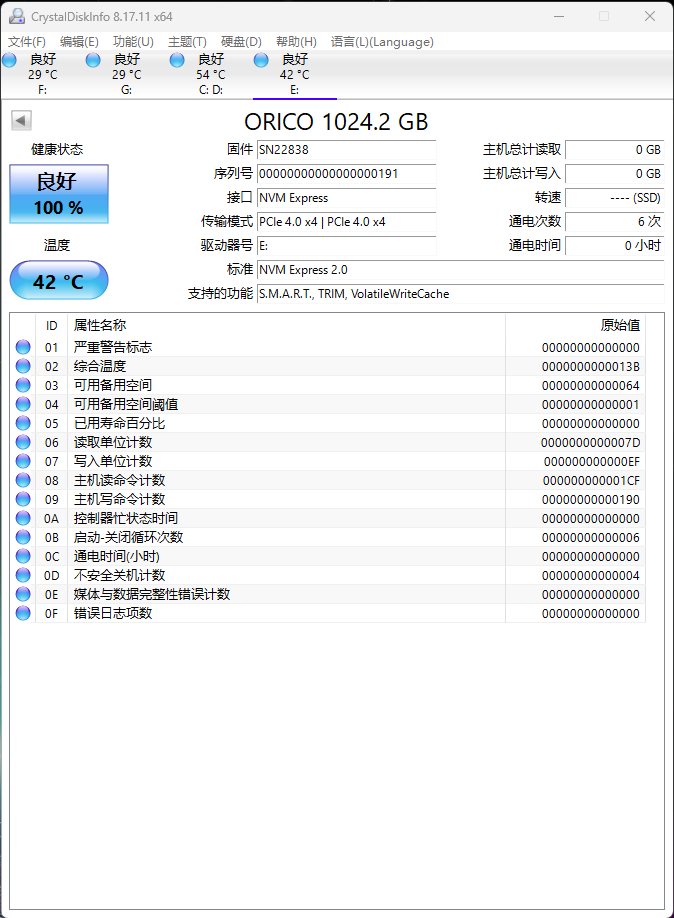The image size is (674, 918).
Task: Click status orb for attribute 0B 启动-关闭循环次数
Action: pos(23,537)
